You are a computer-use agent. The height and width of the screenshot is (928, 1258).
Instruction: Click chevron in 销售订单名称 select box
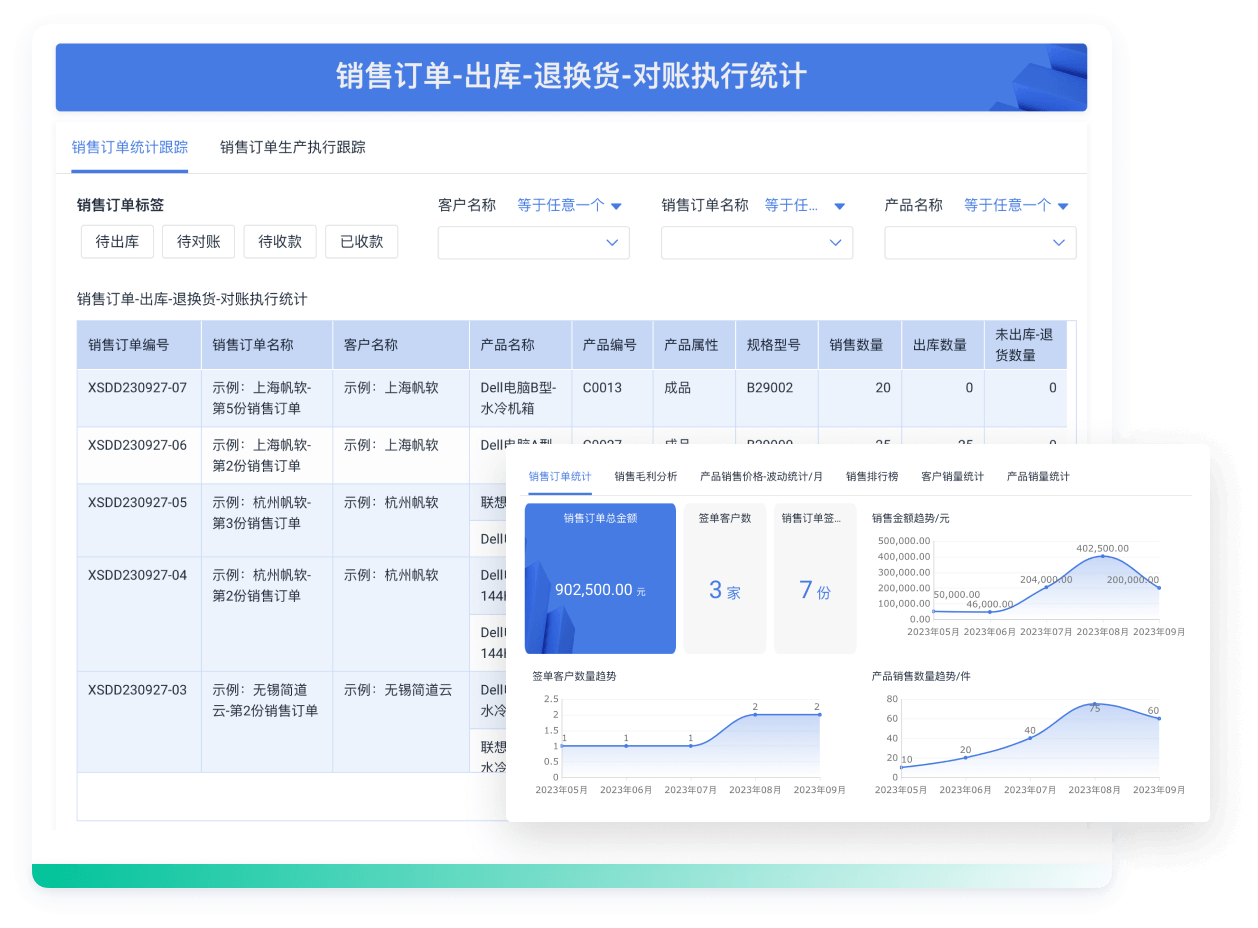tap(836, 243)
